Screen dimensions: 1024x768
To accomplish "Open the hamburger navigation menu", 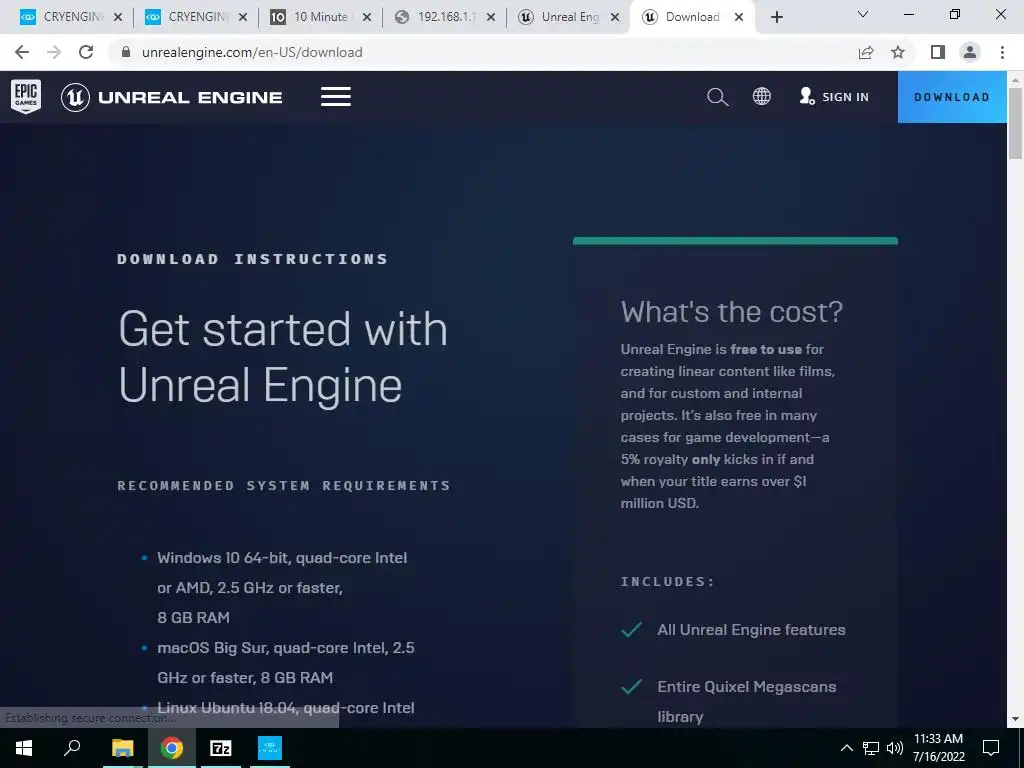I will [x=336, y=97].
